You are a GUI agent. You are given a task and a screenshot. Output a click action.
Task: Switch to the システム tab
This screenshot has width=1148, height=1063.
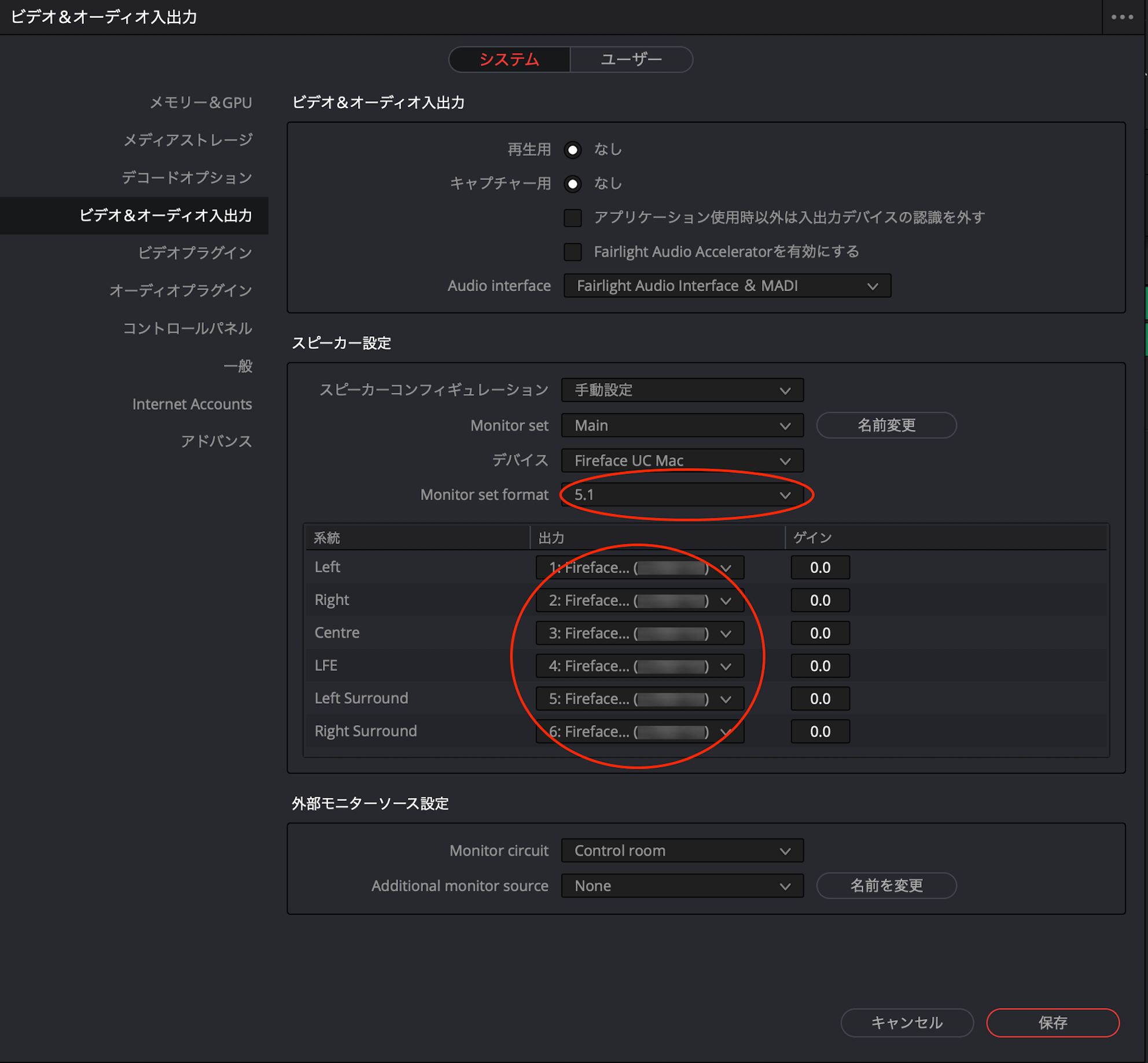click(511, 58)
